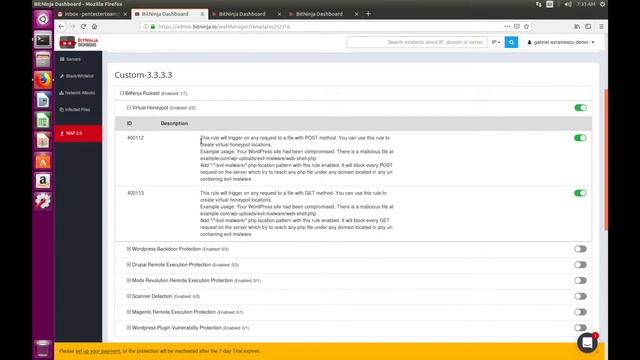This screenshot has height=360, width=640.
Task: Click the Description column header
Action: pos(174,123)
